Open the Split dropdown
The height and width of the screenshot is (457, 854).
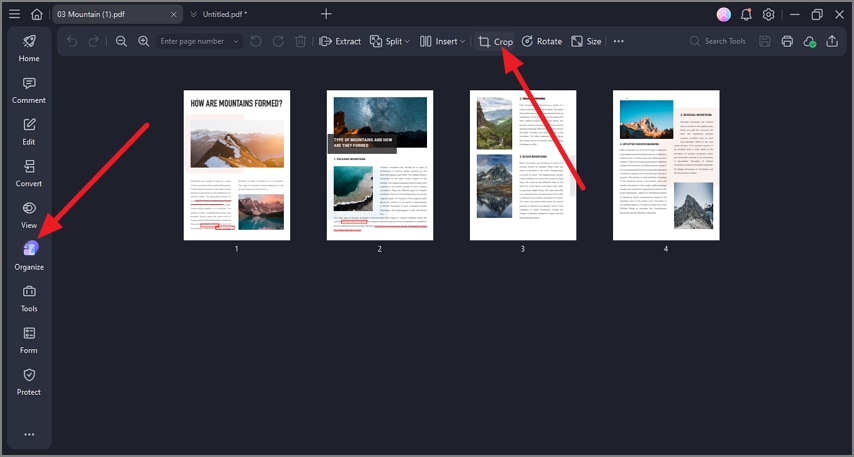pyautogui.click(x=389, y=41)
